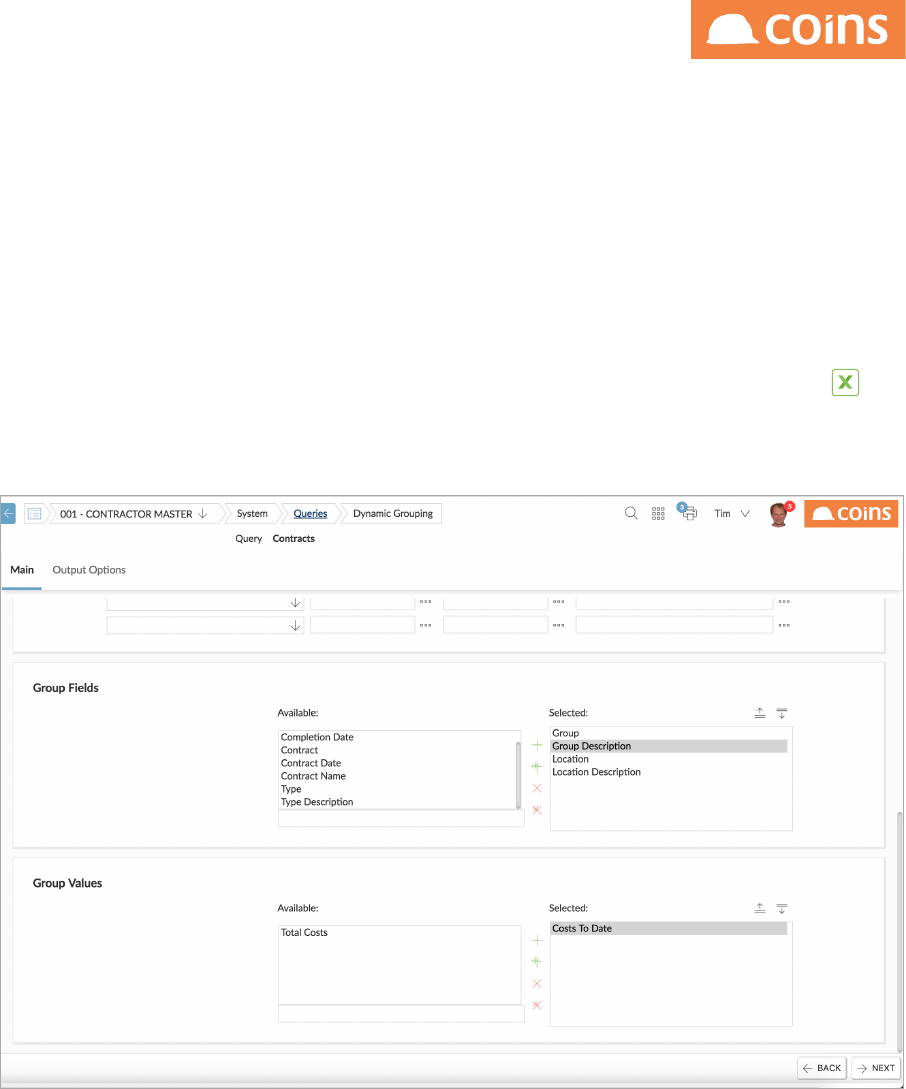Viewport: 906px width, 1089px height.
Task: Select Type Description in available group fields
Action: [x=317, y=802]
